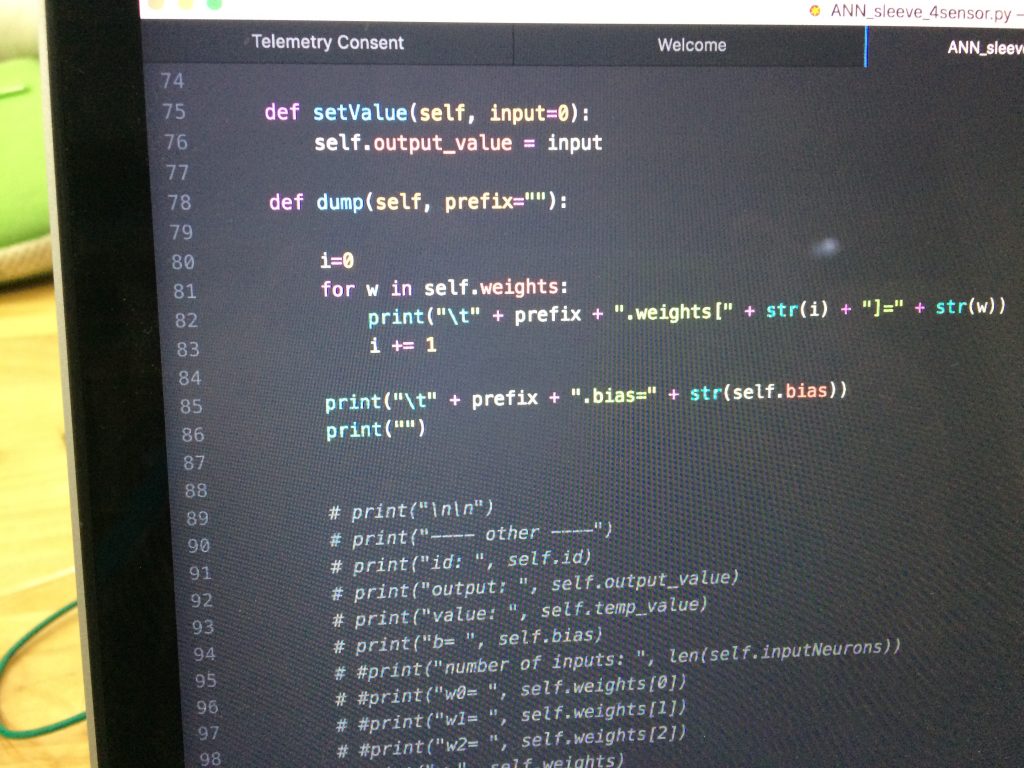Click the commented self.id print line

tap(461, 561)
